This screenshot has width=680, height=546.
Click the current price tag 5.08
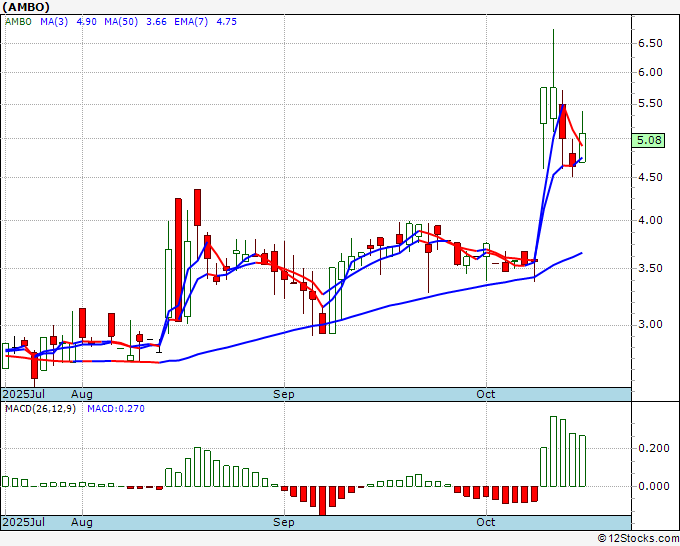click(648, 140)
